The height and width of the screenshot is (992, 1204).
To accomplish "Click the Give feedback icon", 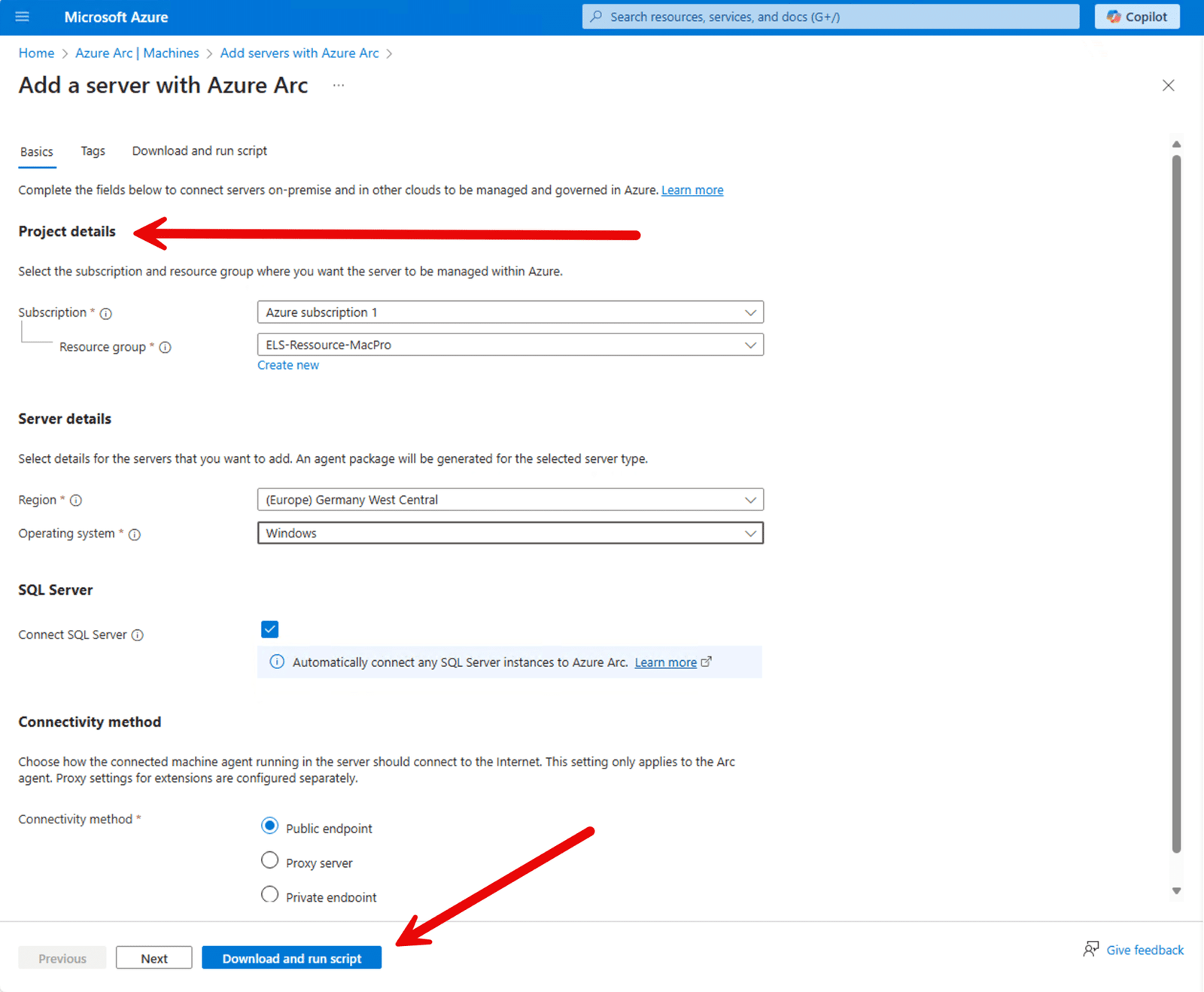I will click(x=1091, y=949).
